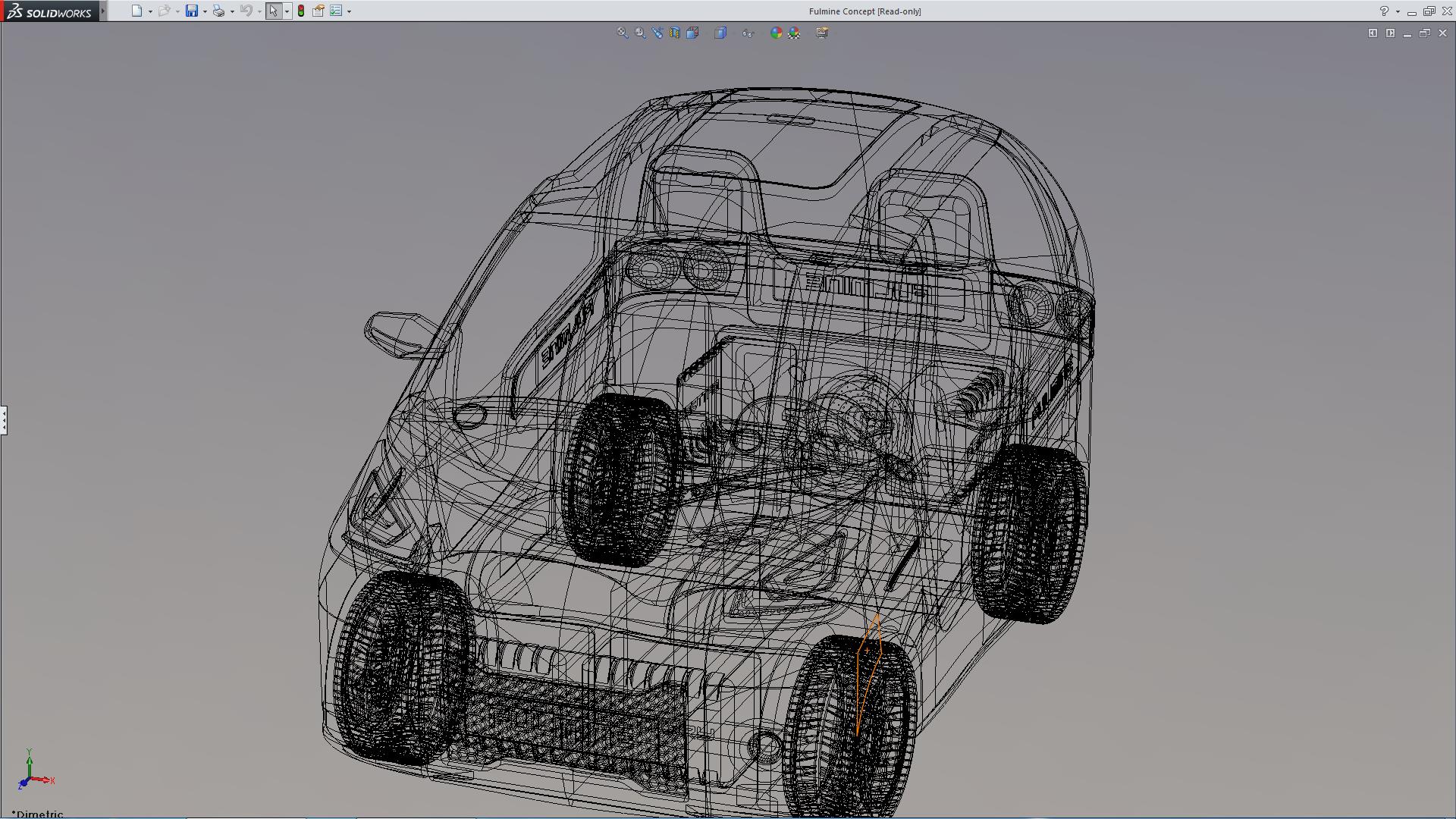This screenshot has width=1456, height=819.
Task: Click the Rebuild traffic light icon
Action: click(301, 11)
